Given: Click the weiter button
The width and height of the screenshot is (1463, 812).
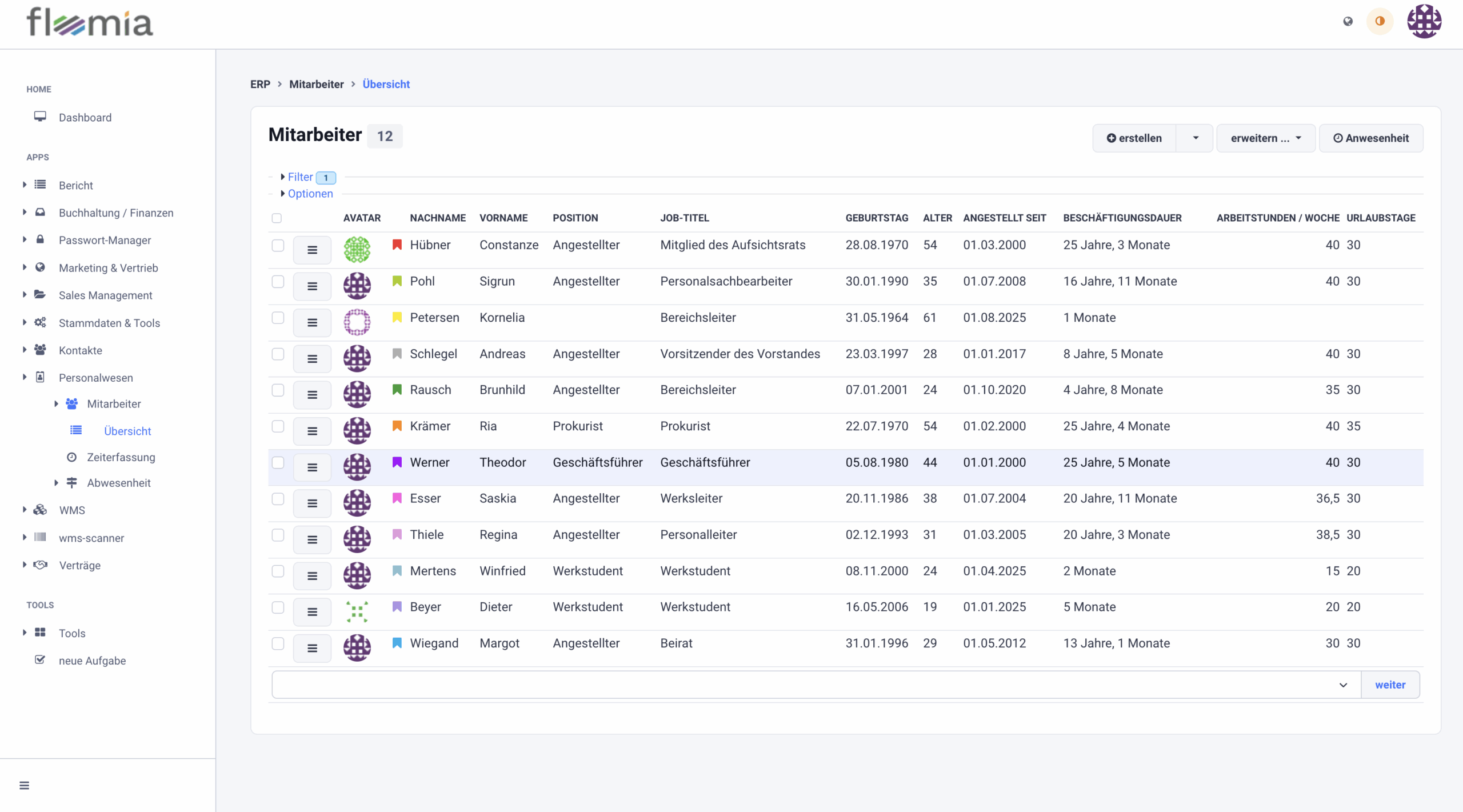Looking at the screenshot, I should coord(1389,685).
